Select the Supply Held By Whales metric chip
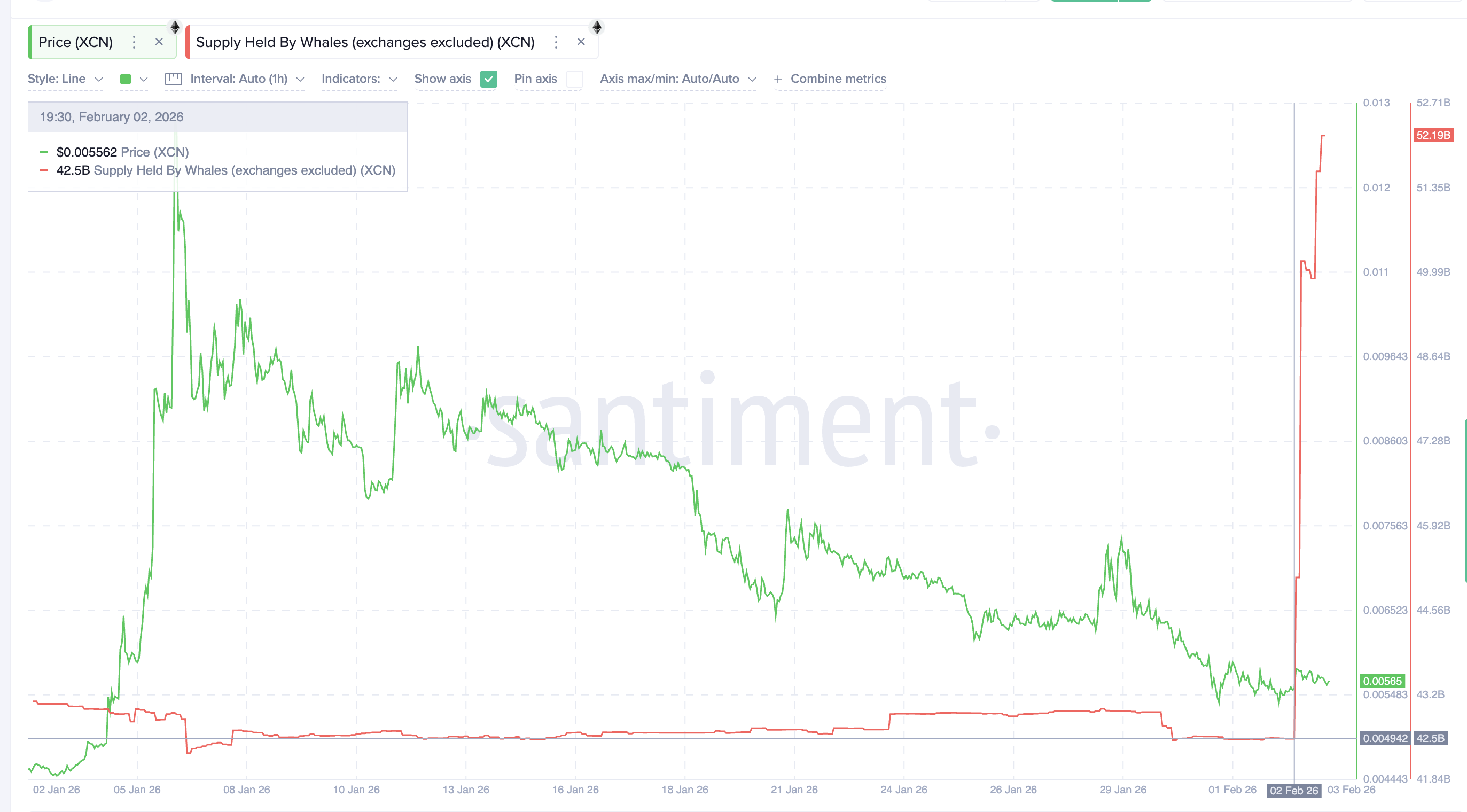 364,42
